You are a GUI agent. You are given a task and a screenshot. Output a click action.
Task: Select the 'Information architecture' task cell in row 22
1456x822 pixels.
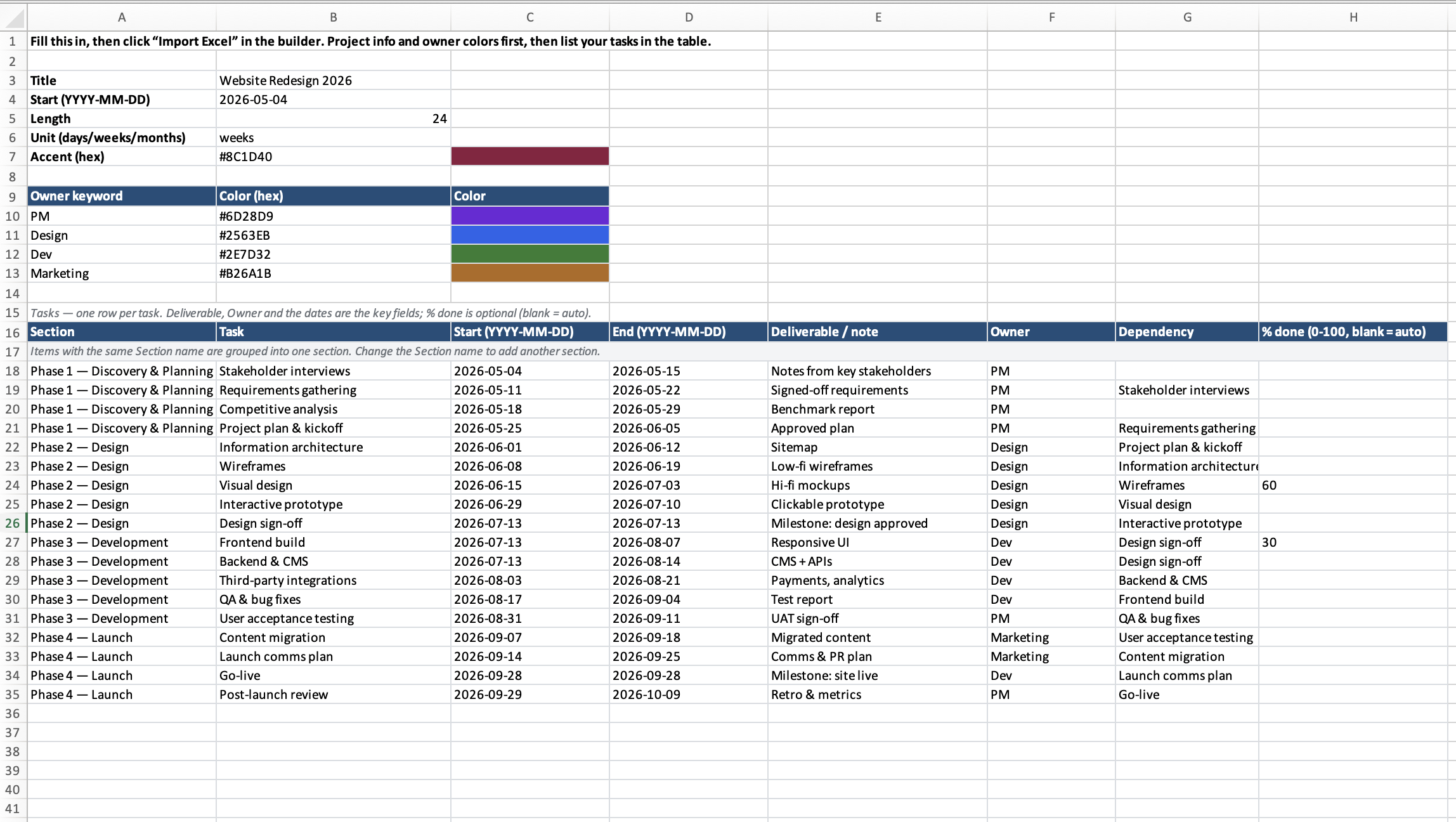pos(334,447)
